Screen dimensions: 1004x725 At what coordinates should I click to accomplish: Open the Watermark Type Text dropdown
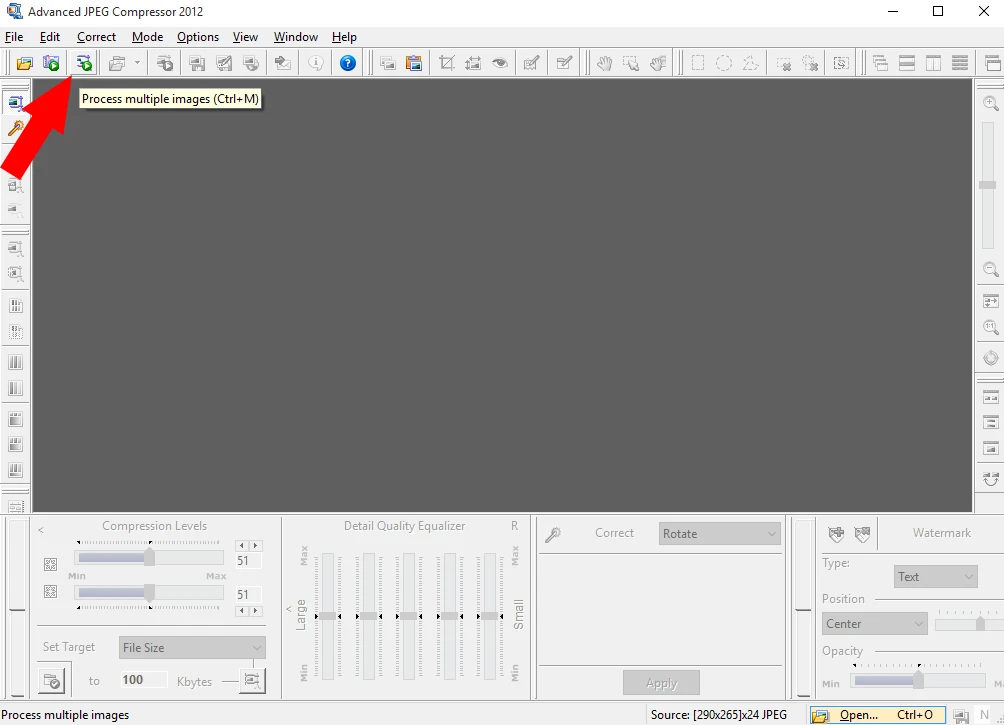coord(935,576)
